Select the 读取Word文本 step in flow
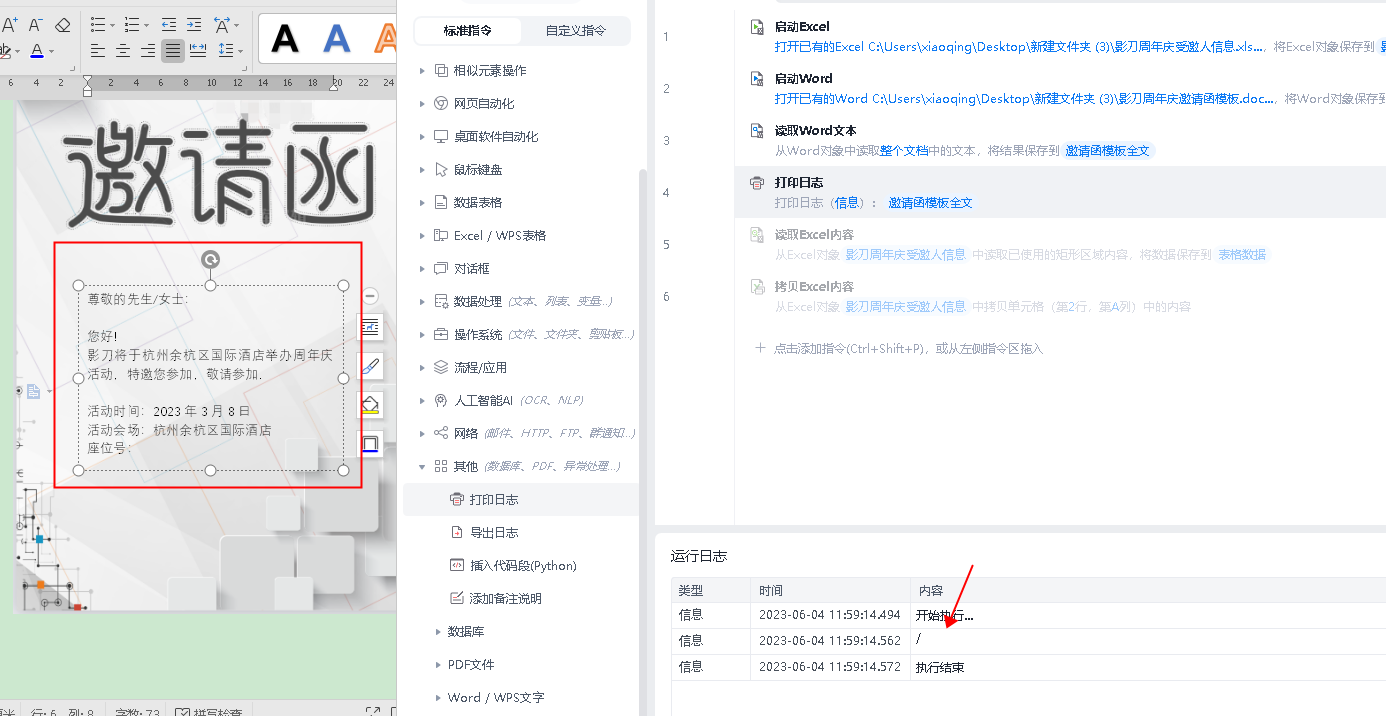Image resolution: width=1386 pixels, height=716 pixels. (1060, 140)
